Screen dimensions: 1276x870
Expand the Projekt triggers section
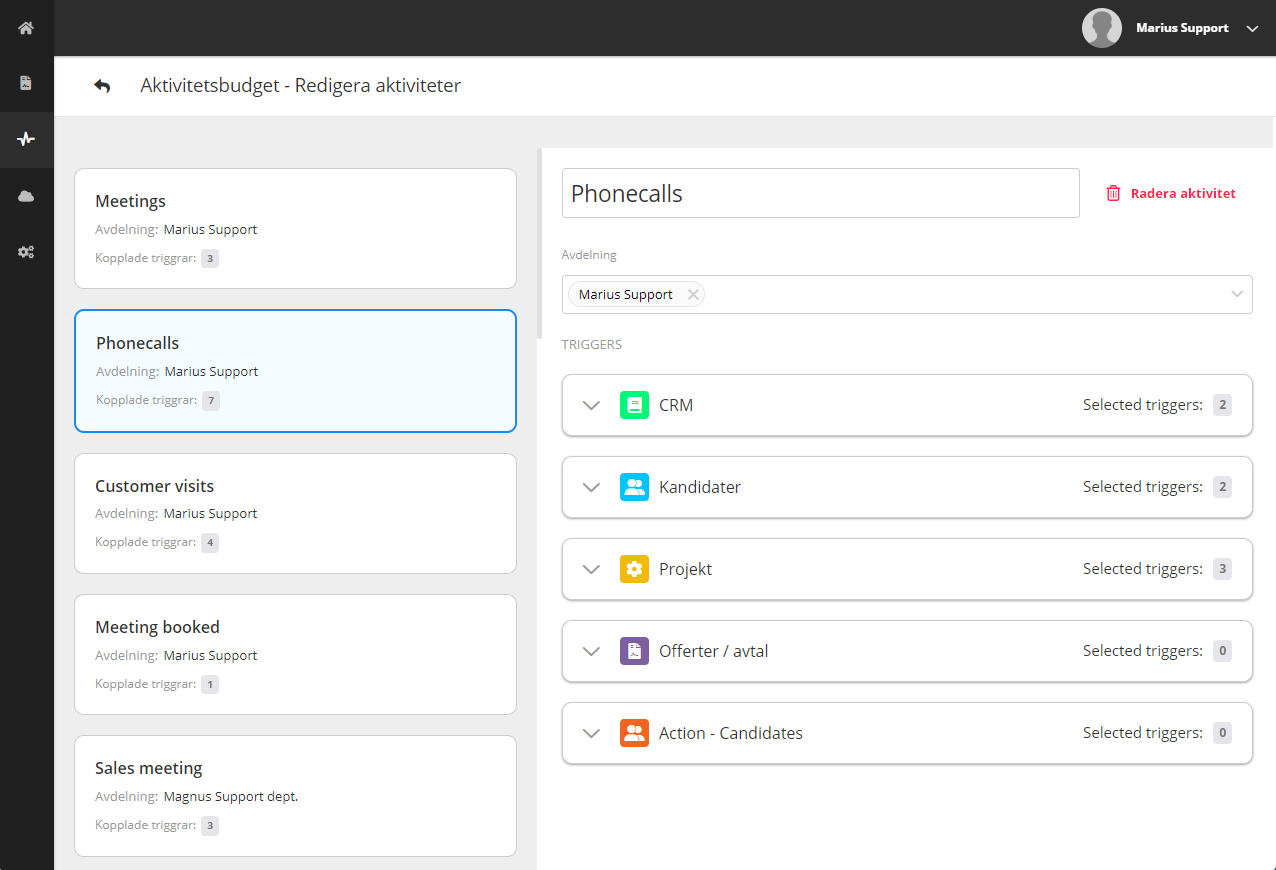(591, 569)
